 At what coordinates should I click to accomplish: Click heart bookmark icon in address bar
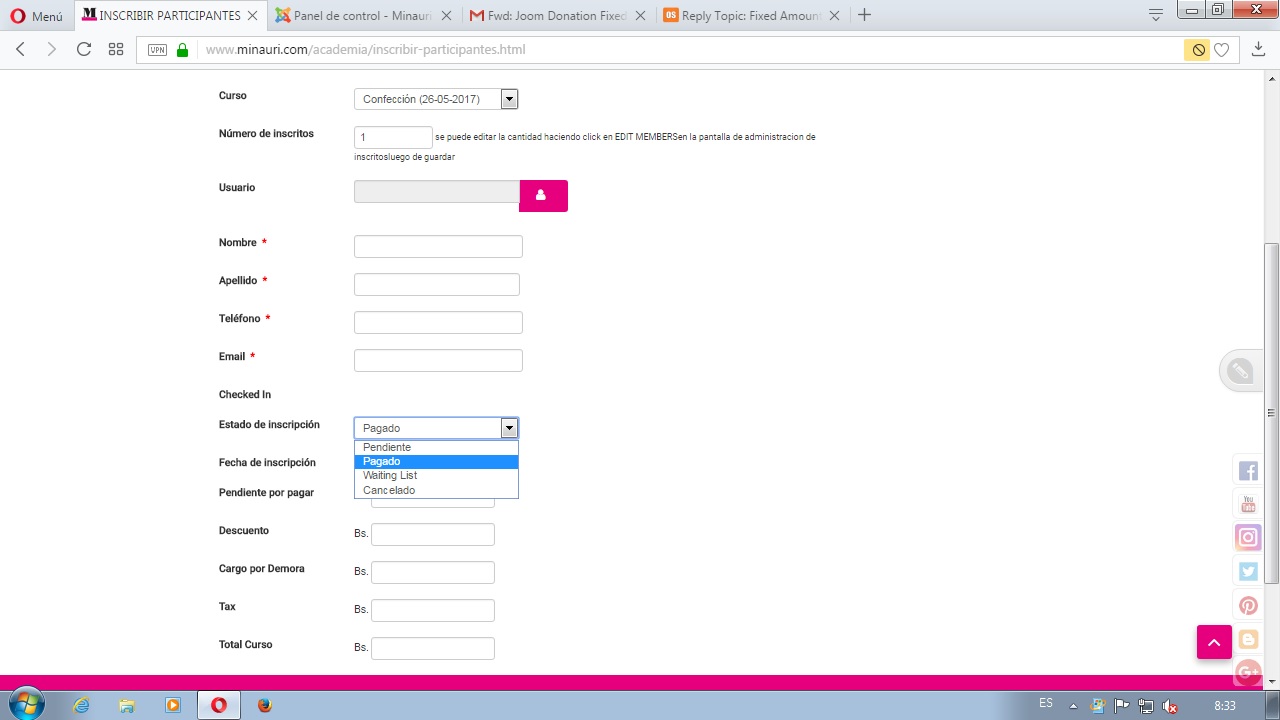tap(1221, 50)
